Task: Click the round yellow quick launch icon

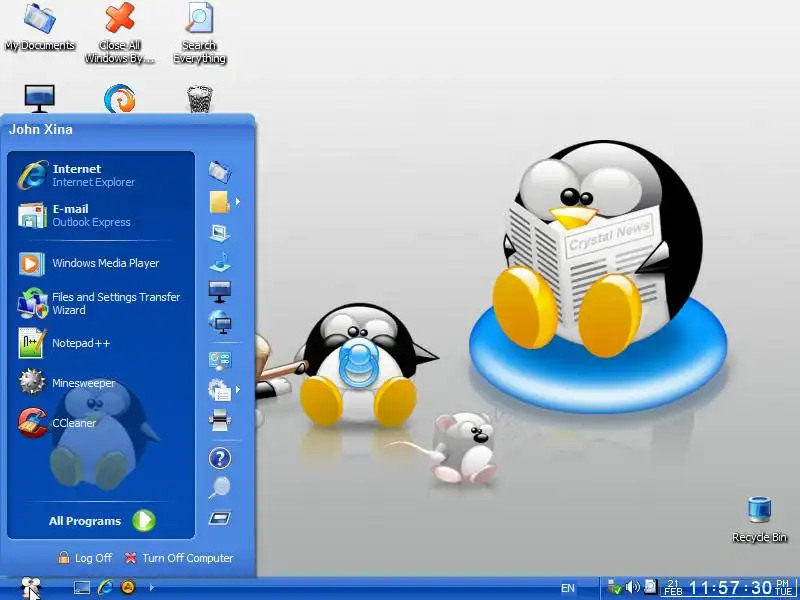Action: [128, 587]
